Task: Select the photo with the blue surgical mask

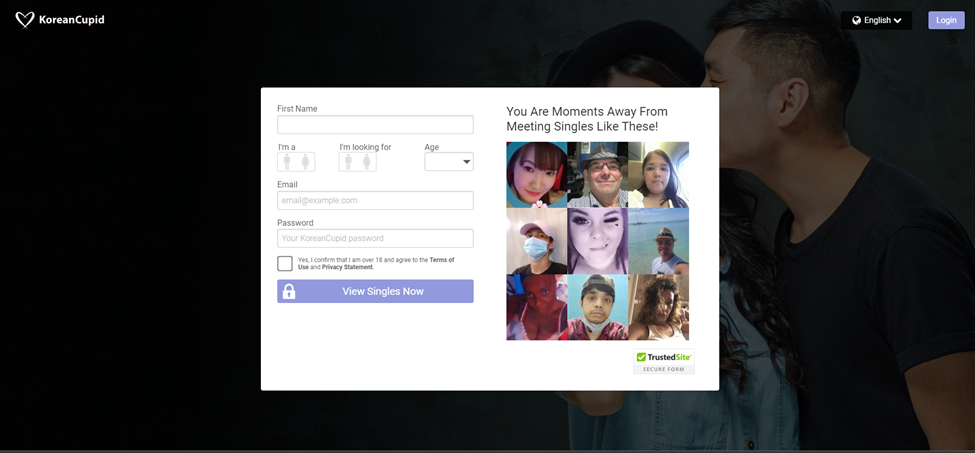Action: point(536,241)
